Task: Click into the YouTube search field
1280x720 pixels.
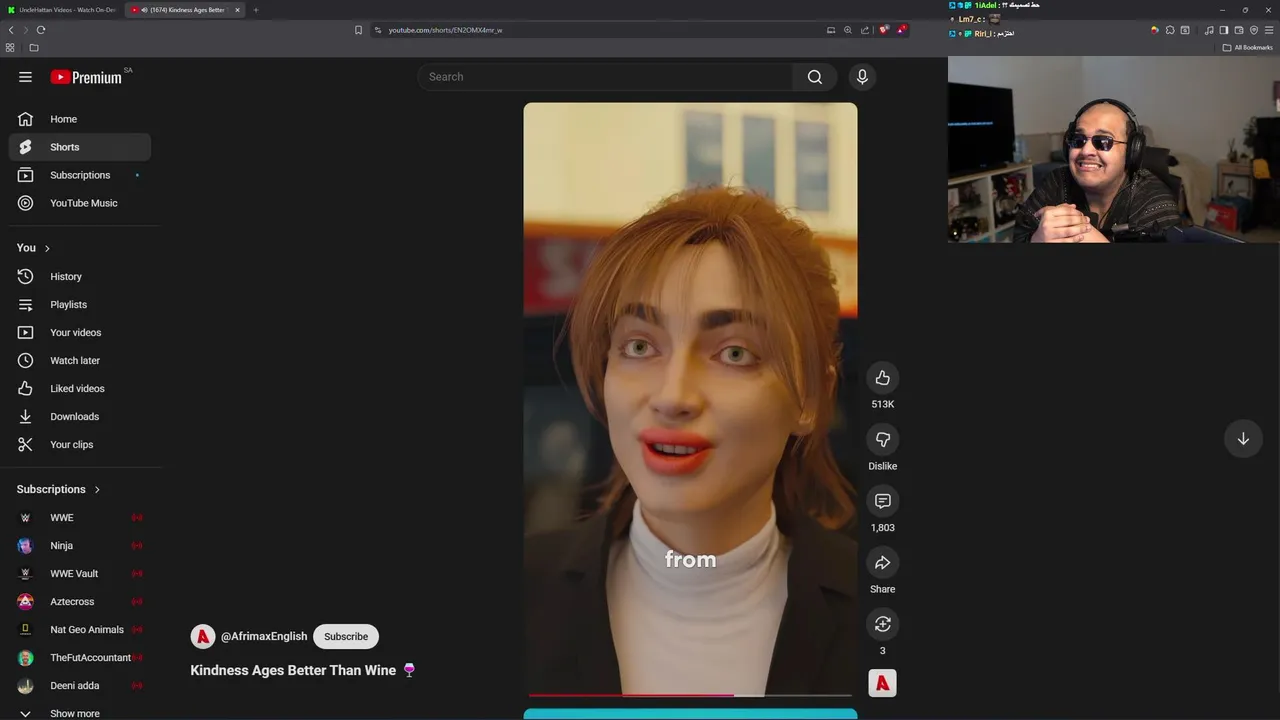Action: click(x=606, y=77)
